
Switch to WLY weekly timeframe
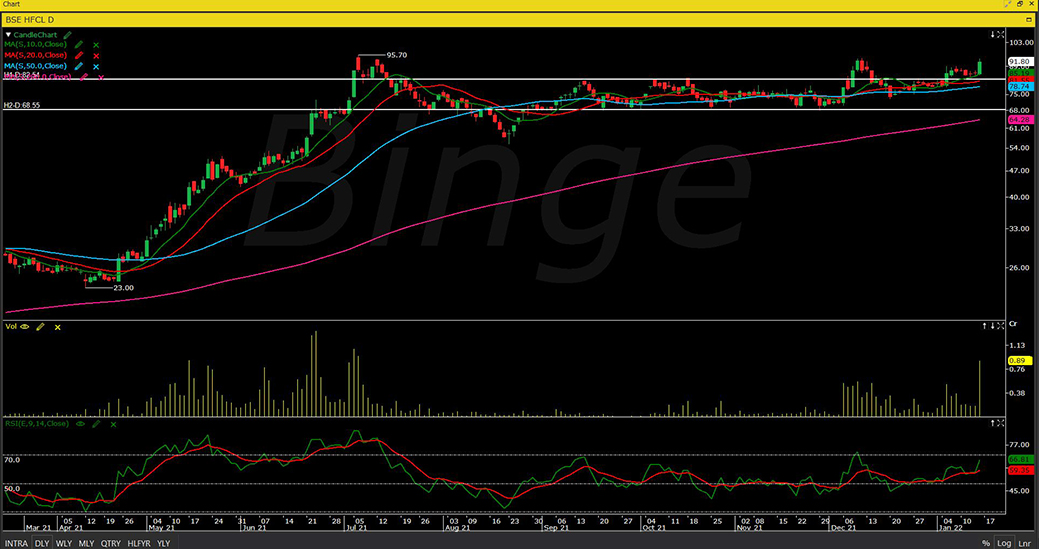(64, 543)
